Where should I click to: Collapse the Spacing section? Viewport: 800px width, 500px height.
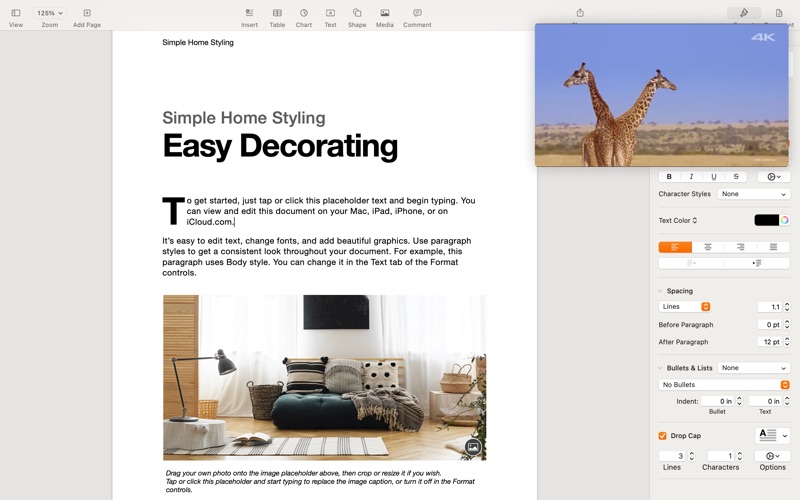click(x=661, y=291)
